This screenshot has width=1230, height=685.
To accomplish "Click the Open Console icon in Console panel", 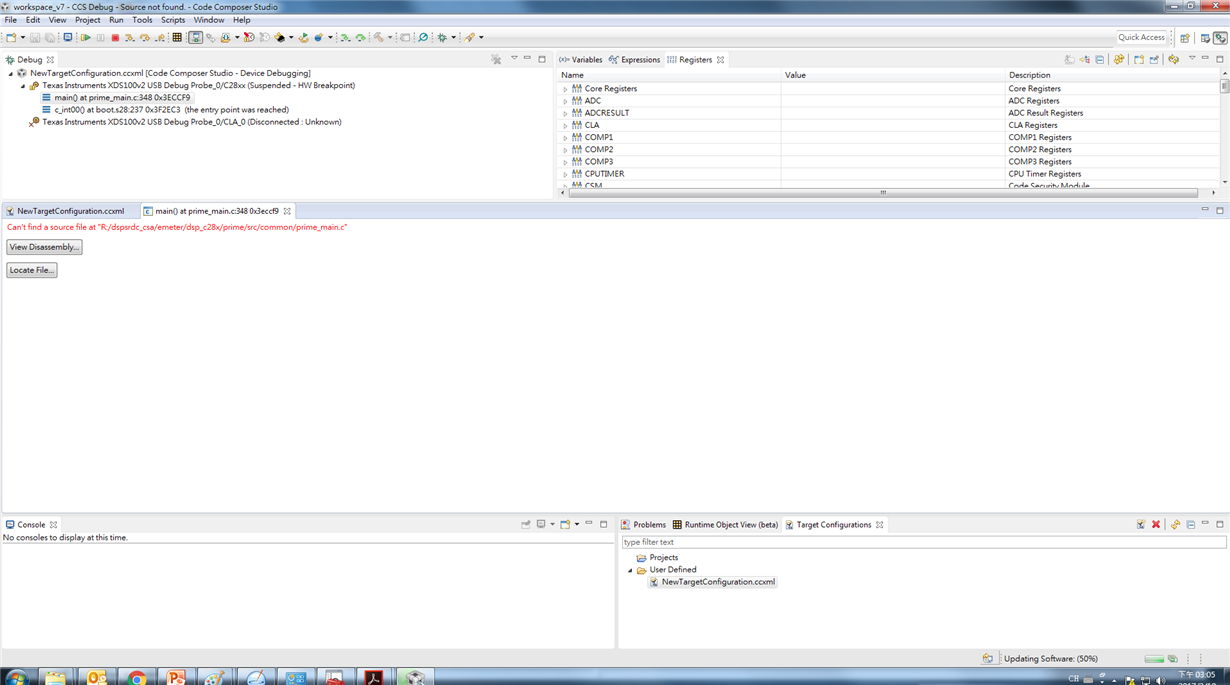I will [565, 524].
